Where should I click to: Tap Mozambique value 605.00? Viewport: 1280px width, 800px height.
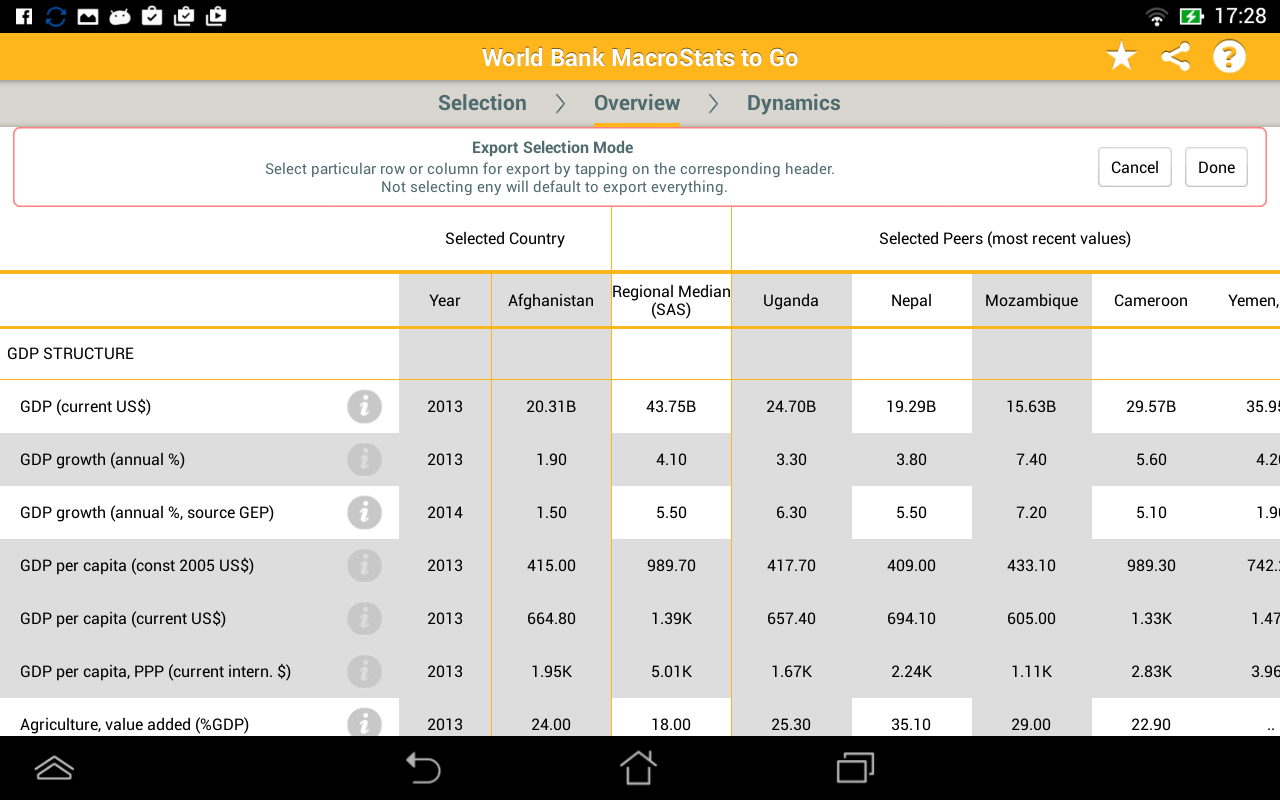(1031, 618)
